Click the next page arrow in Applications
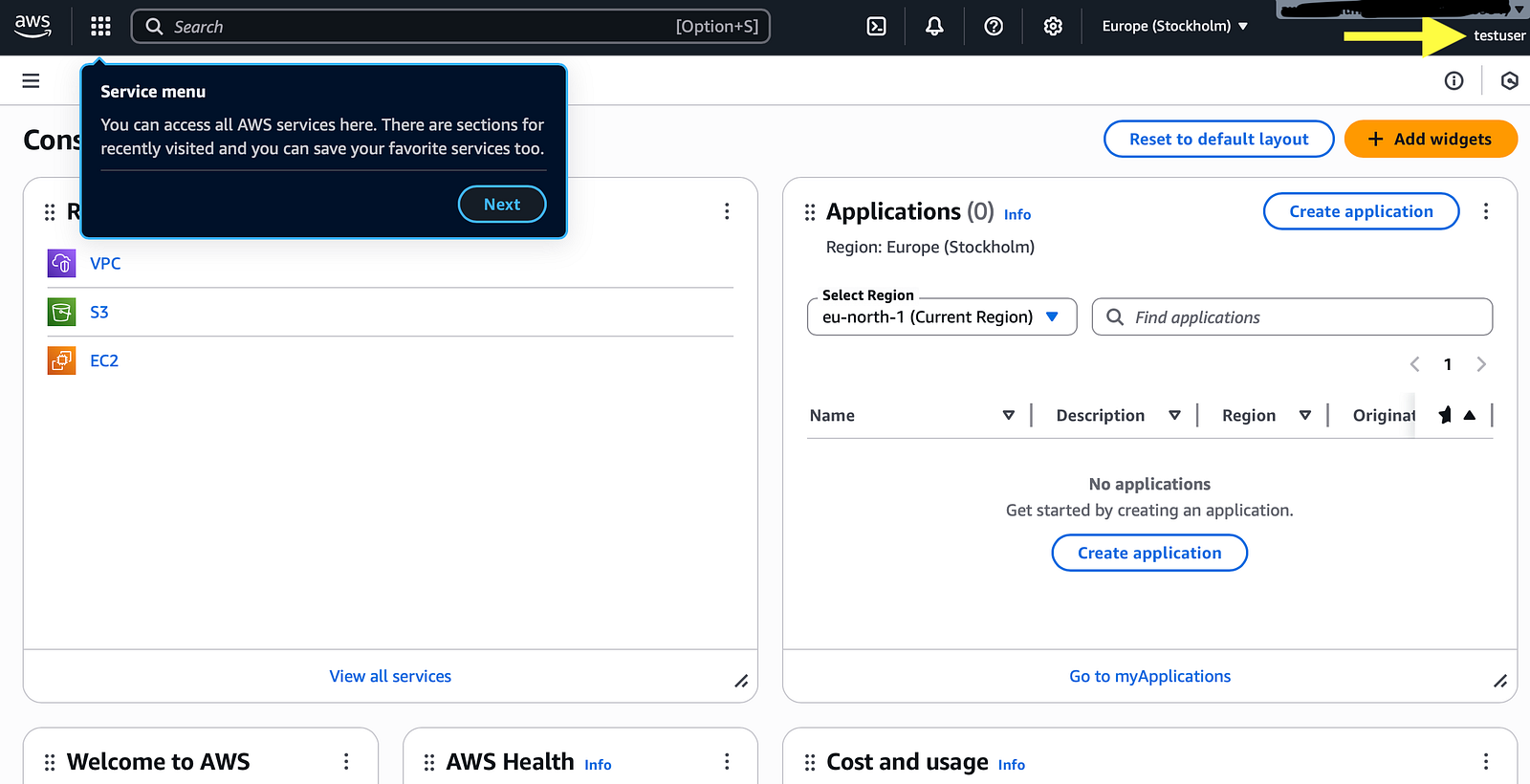The height and width of the screenshot is (784, 1530). 1481,364
